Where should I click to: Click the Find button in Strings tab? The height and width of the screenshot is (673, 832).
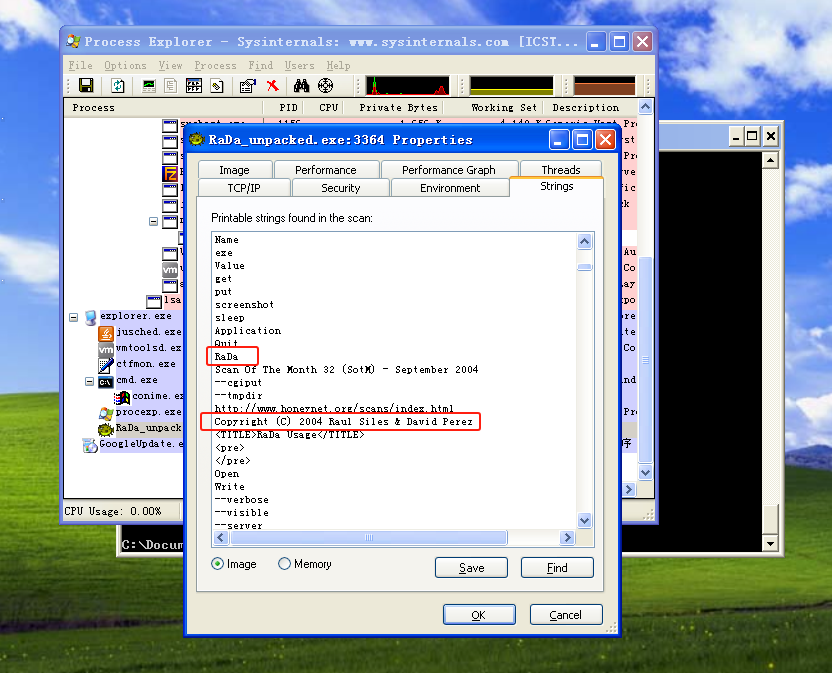point(557,567)
